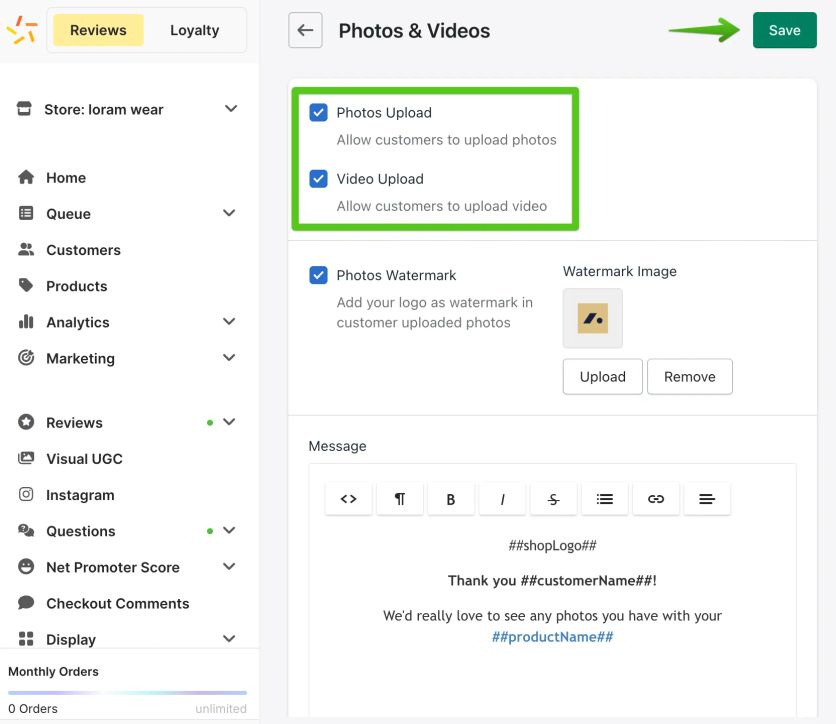Insert a bulleted list in editor
Viewport: 836px width, 724px height.
[x=604, y=499]
